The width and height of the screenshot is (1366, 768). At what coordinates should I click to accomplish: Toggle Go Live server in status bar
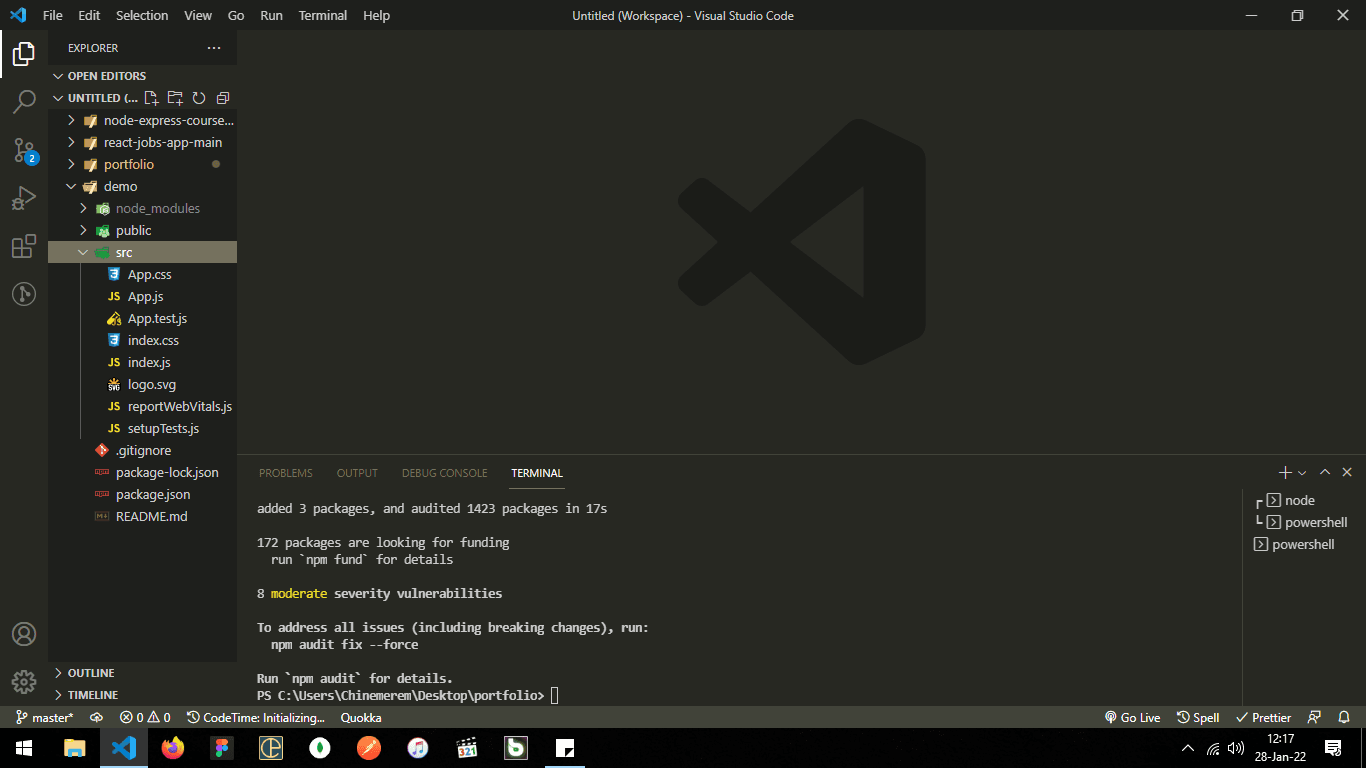point(1132,717)
